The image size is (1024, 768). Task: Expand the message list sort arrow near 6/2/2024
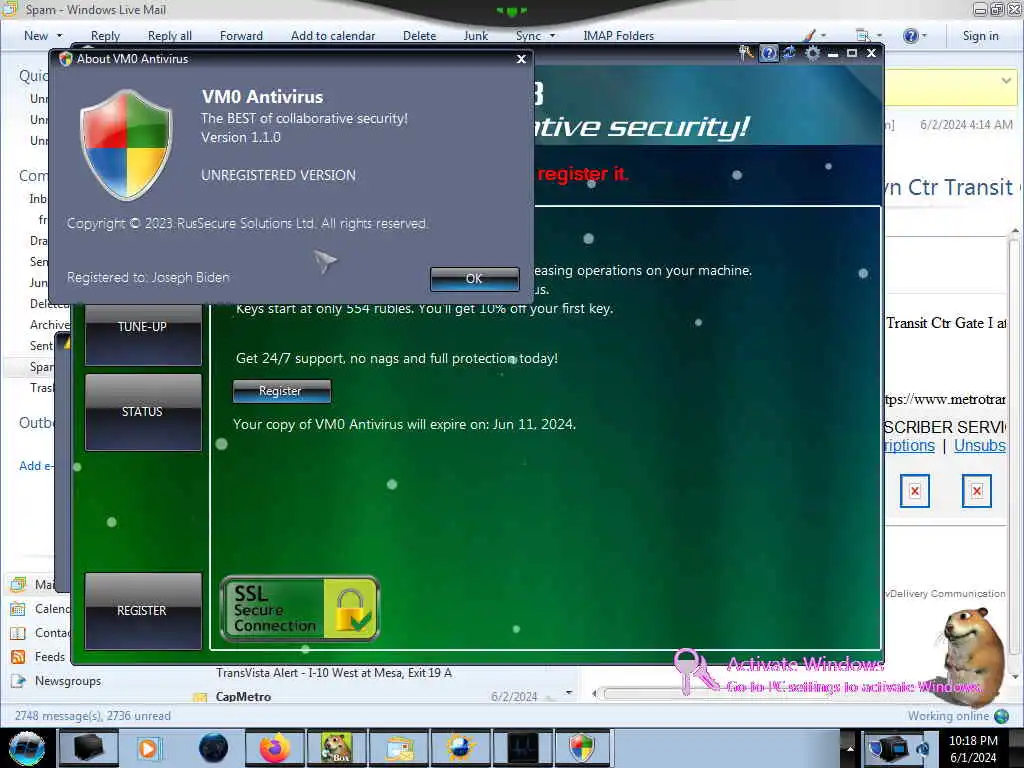(x=569, y=693)
